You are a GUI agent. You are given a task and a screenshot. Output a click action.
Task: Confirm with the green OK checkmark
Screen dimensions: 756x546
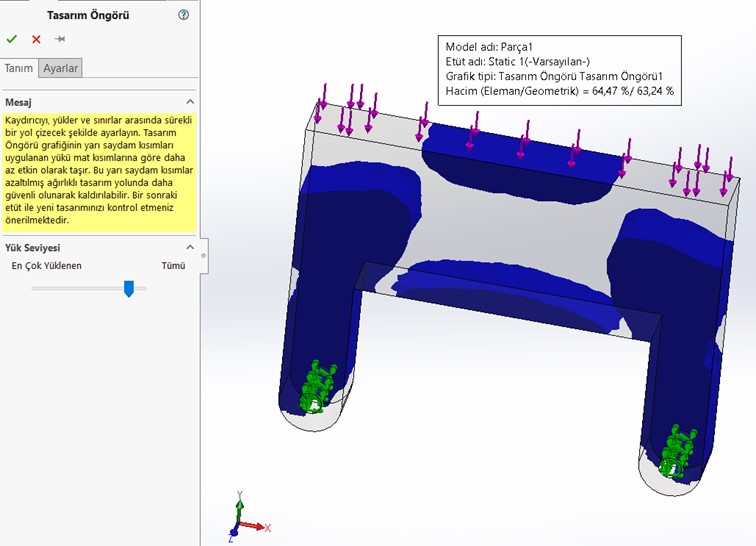tap(12, 39)
